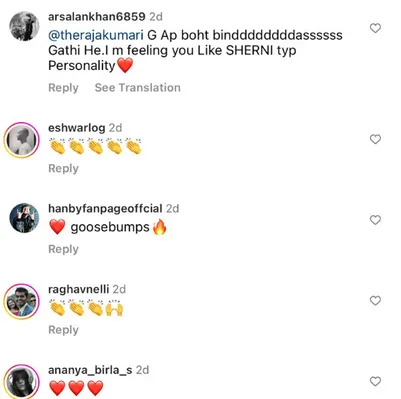Open ananya_birla_s's story avatar
Image resolution: width=401 pixels, height=399 pixels.
[22, 382]
